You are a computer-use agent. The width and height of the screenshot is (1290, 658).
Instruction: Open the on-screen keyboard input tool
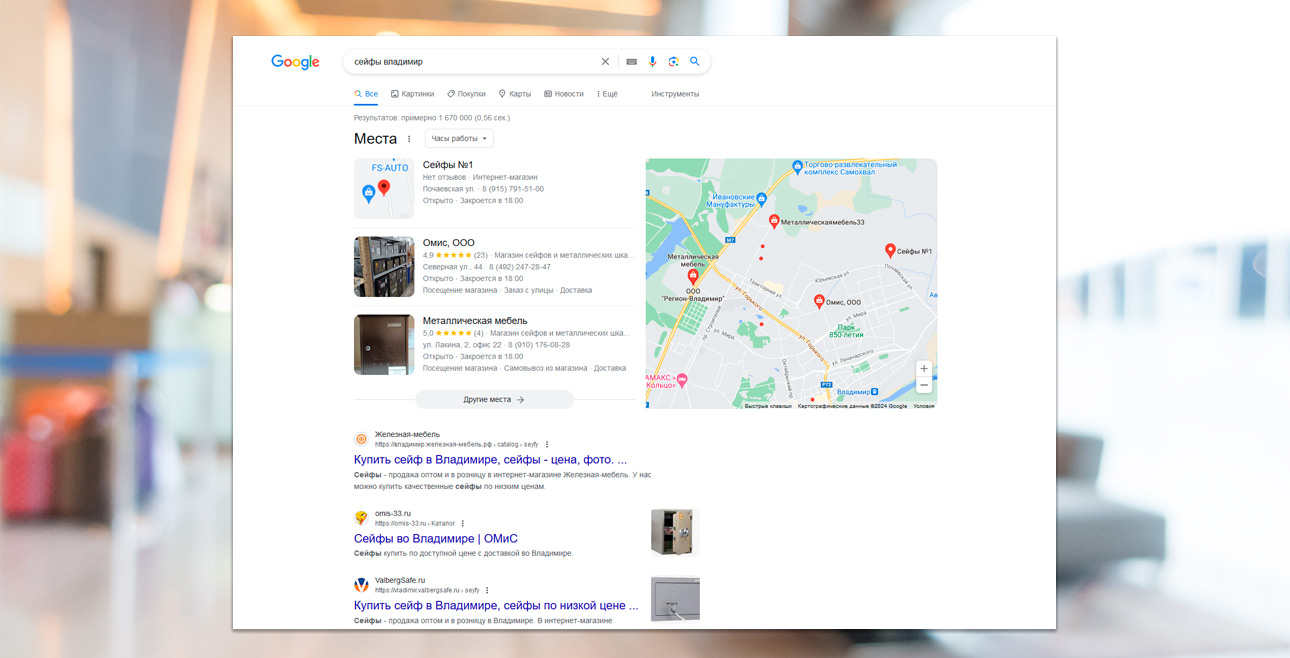pos(631,62)
